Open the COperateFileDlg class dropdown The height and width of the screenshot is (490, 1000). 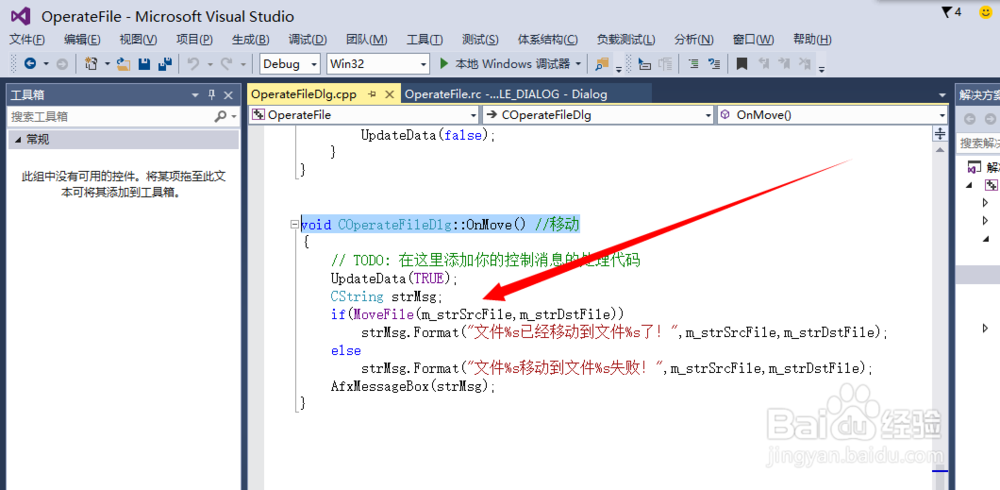point(707,115)
